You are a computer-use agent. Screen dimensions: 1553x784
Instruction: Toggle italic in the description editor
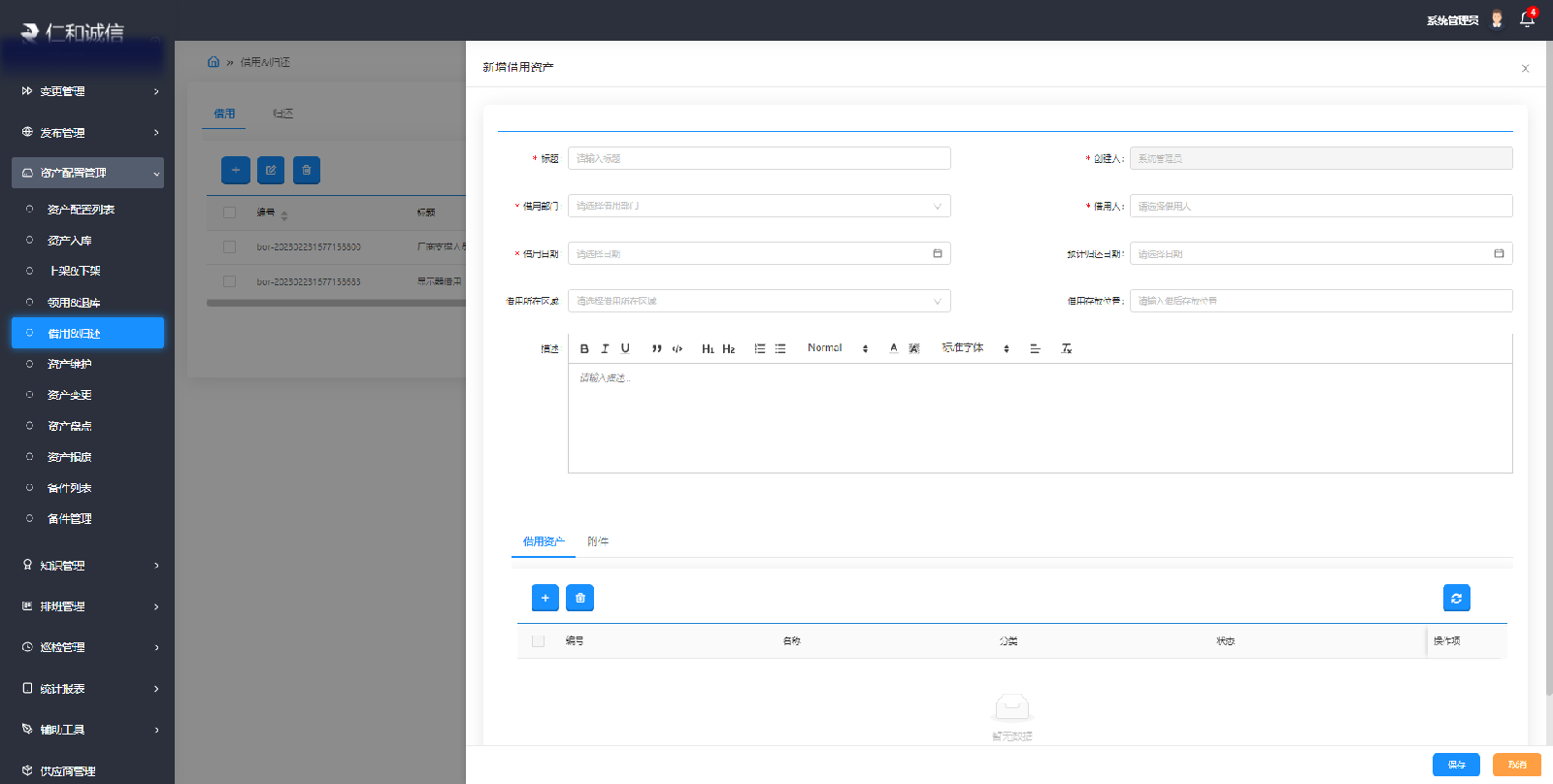(605, 348)
